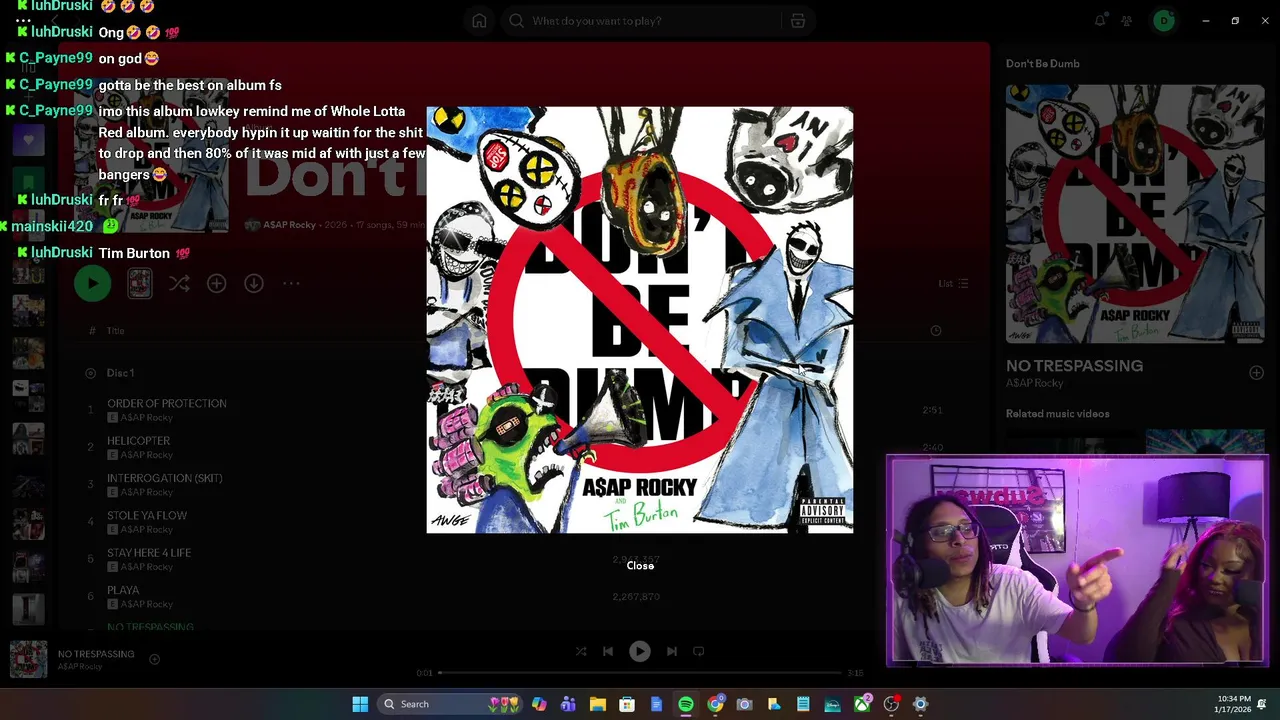1280x720 pixels.
Task: Click the Disc 1 heading
Action: (120, 373)
